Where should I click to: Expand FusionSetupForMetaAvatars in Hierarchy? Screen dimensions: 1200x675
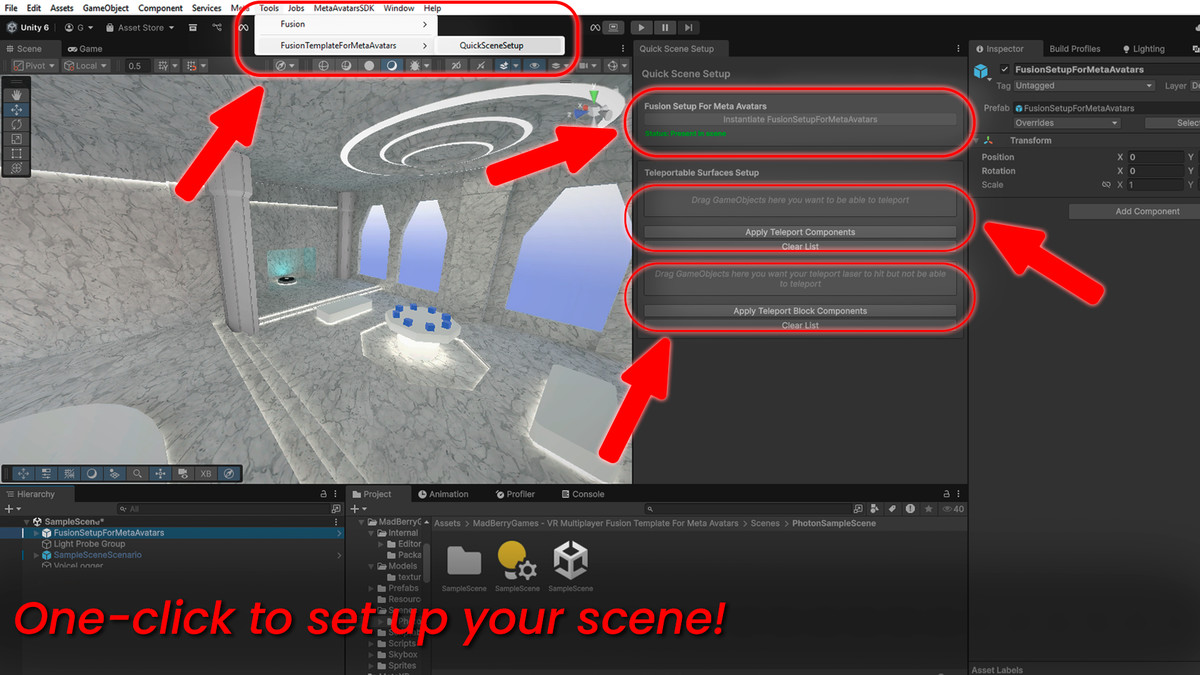coord(36,533)
